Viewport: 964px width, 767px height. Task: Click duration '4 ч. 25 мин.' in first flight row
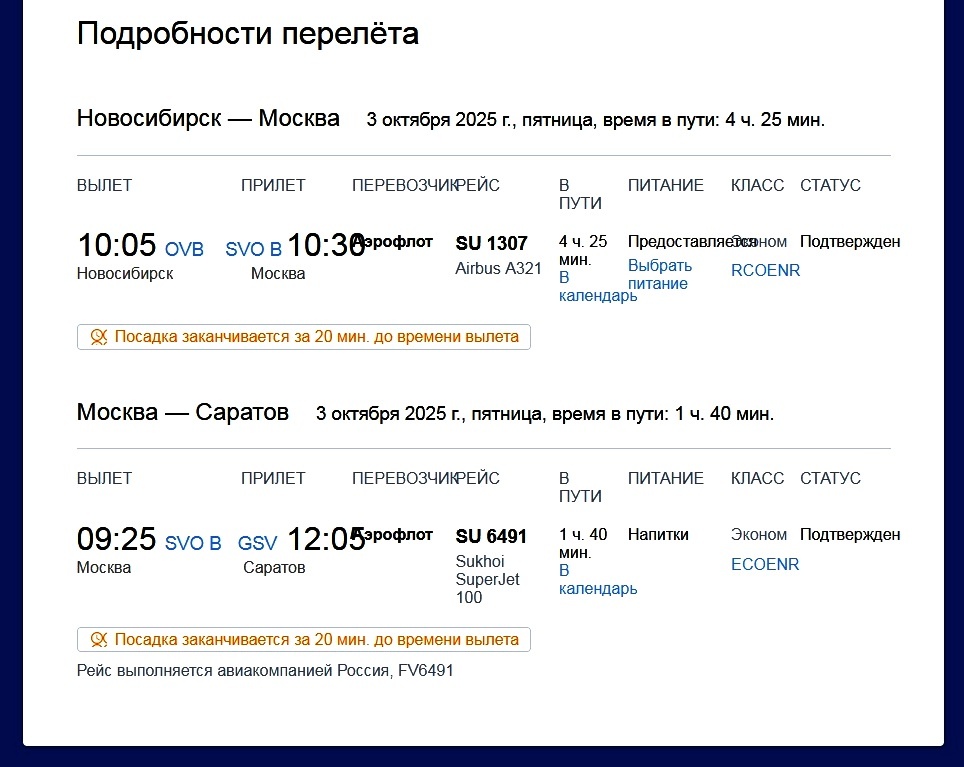click(583, 251)
